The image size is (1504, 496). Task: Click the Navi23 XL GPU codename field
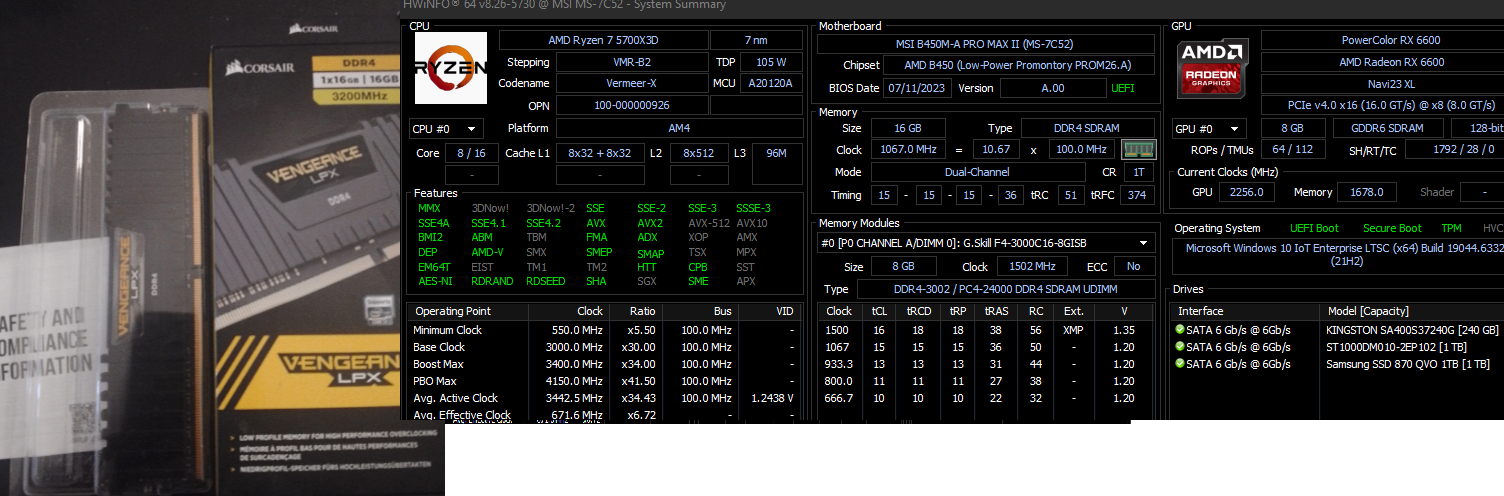[1382, 83]
